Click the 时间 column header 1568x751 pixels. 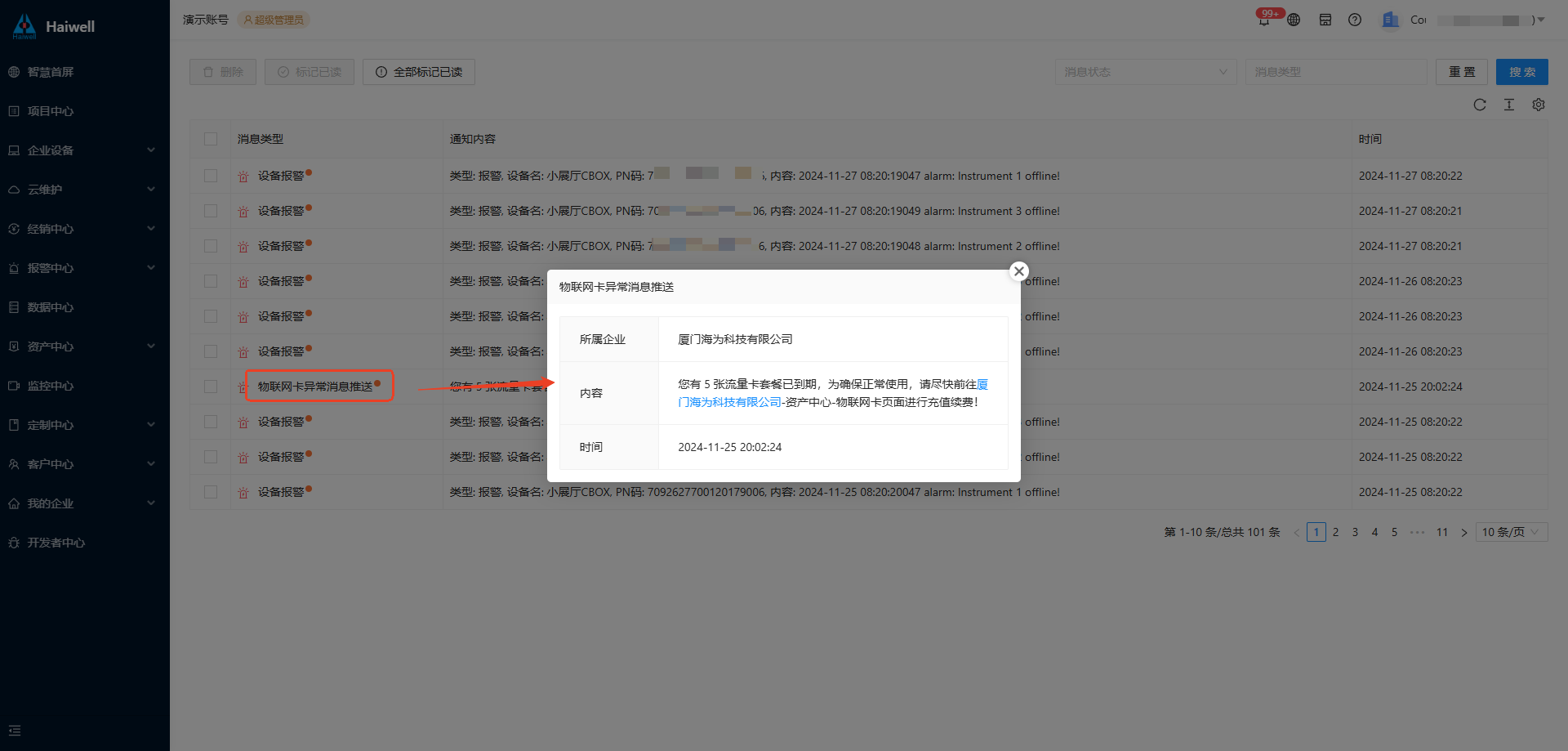point(1370,139)
